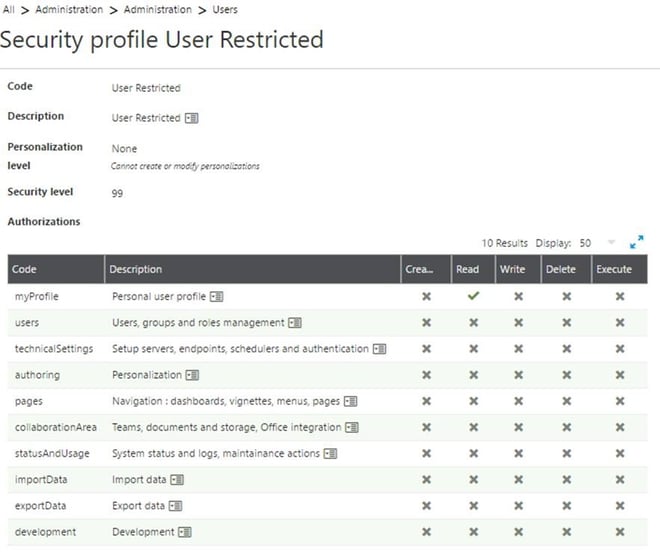This screenshot has width=660, height=556.
Task: Sort by the Description column header
Action: click(x=253, y=269)
